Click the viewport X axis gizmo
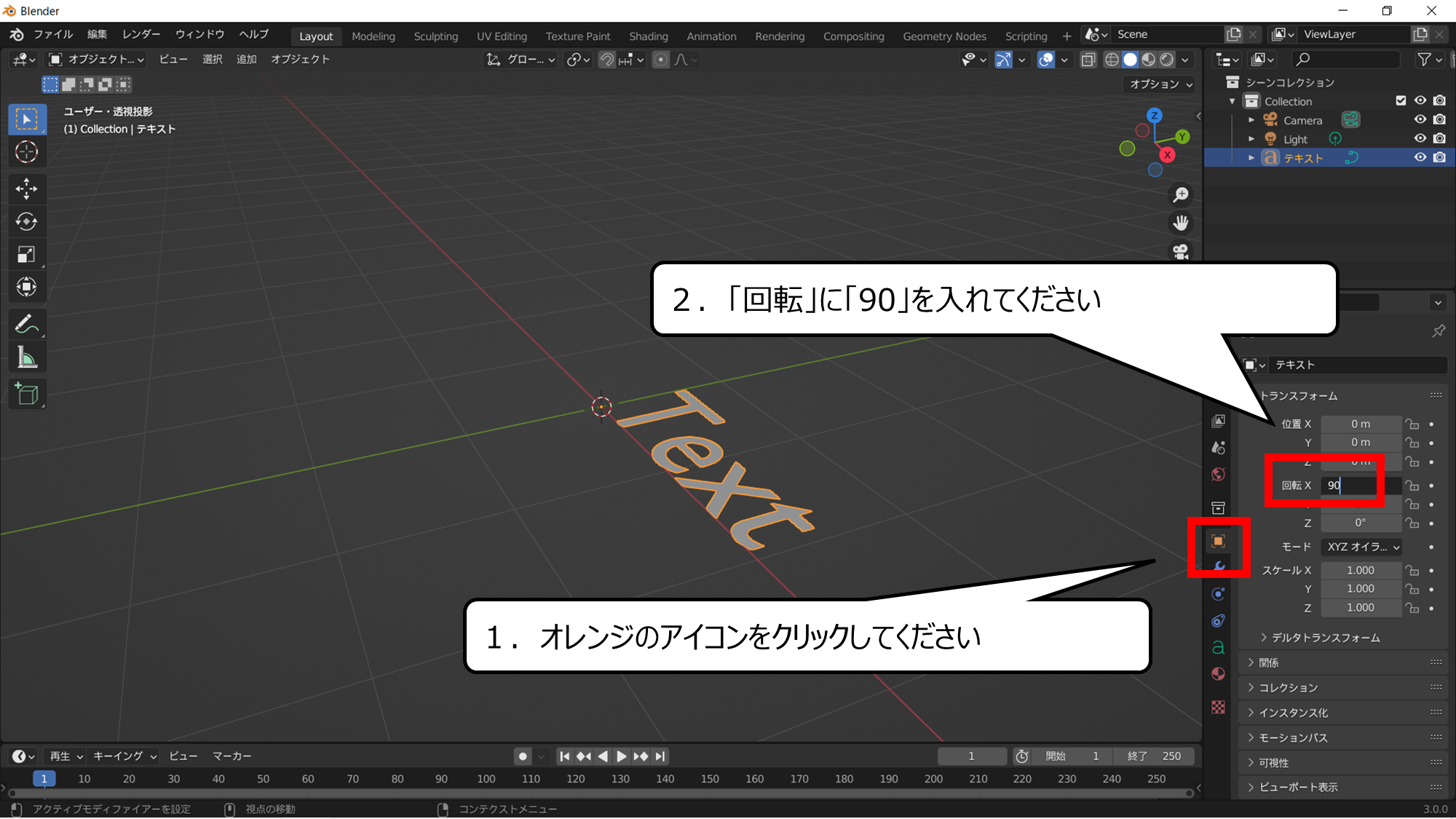The width and height of the screenshot is (1456, 819). [x=1168, y=154]
